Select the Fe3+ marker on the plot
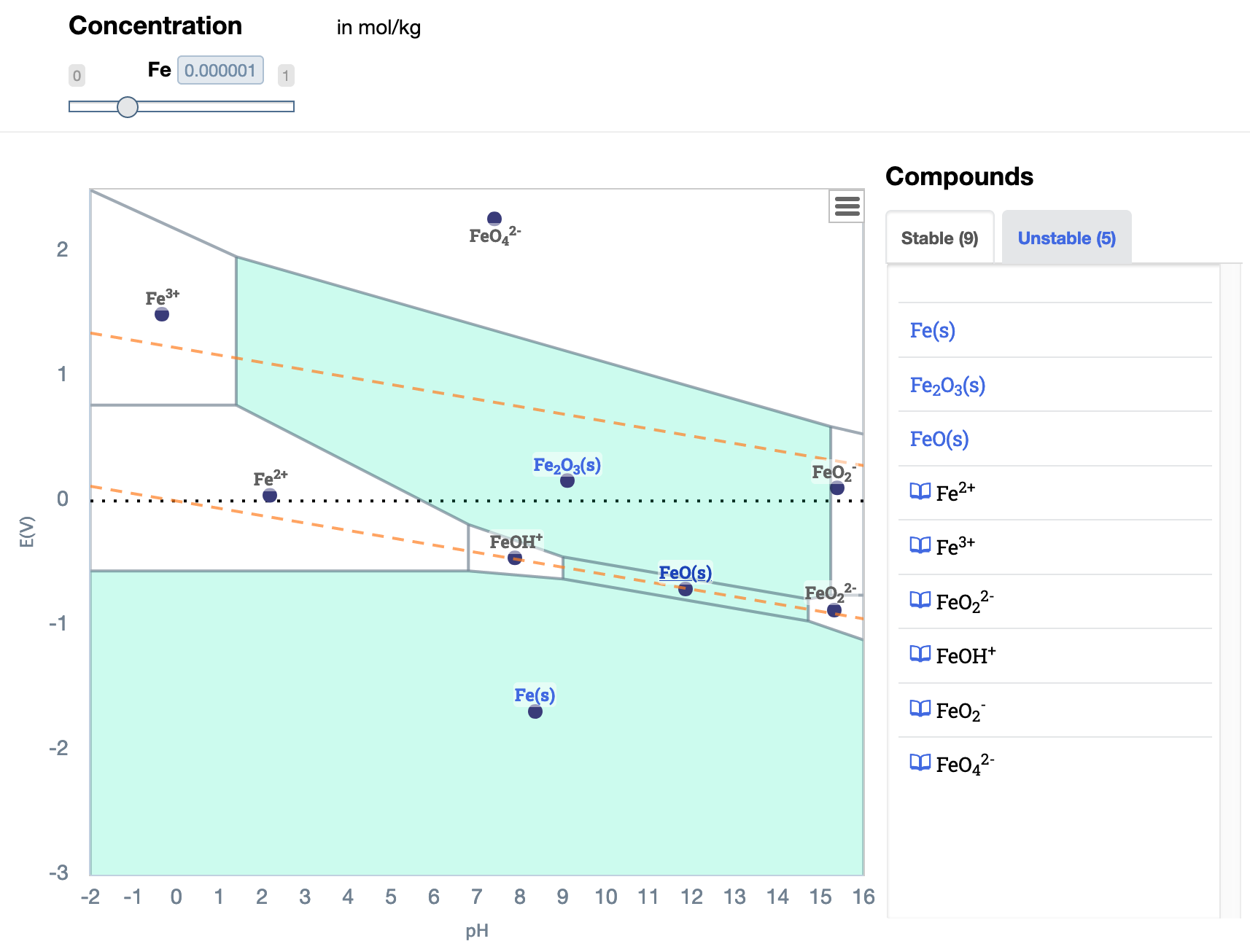Image resolution: width=1250 pixels, height=952 pixels. coord(162,314)
